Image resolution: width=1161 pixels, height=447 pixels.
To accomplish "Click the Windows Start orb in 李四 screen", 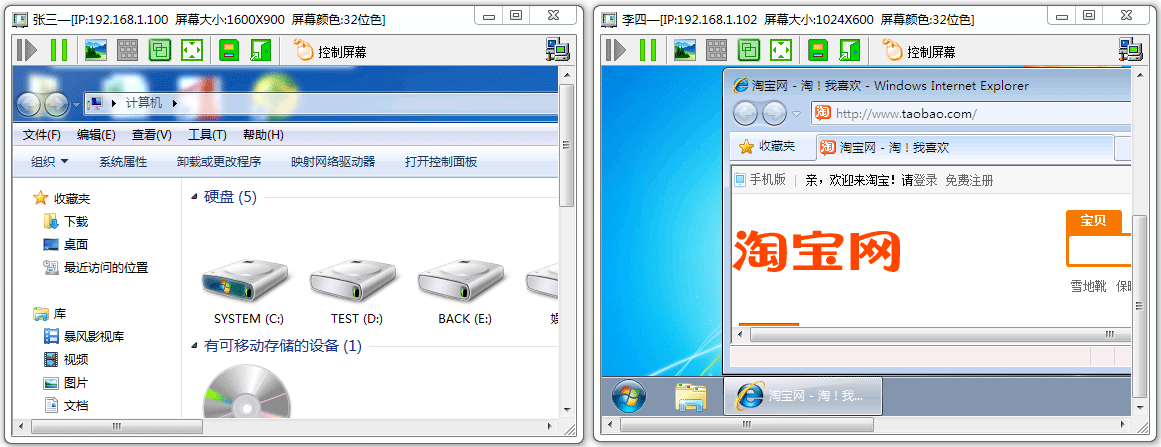I will (x=629, y=396).
